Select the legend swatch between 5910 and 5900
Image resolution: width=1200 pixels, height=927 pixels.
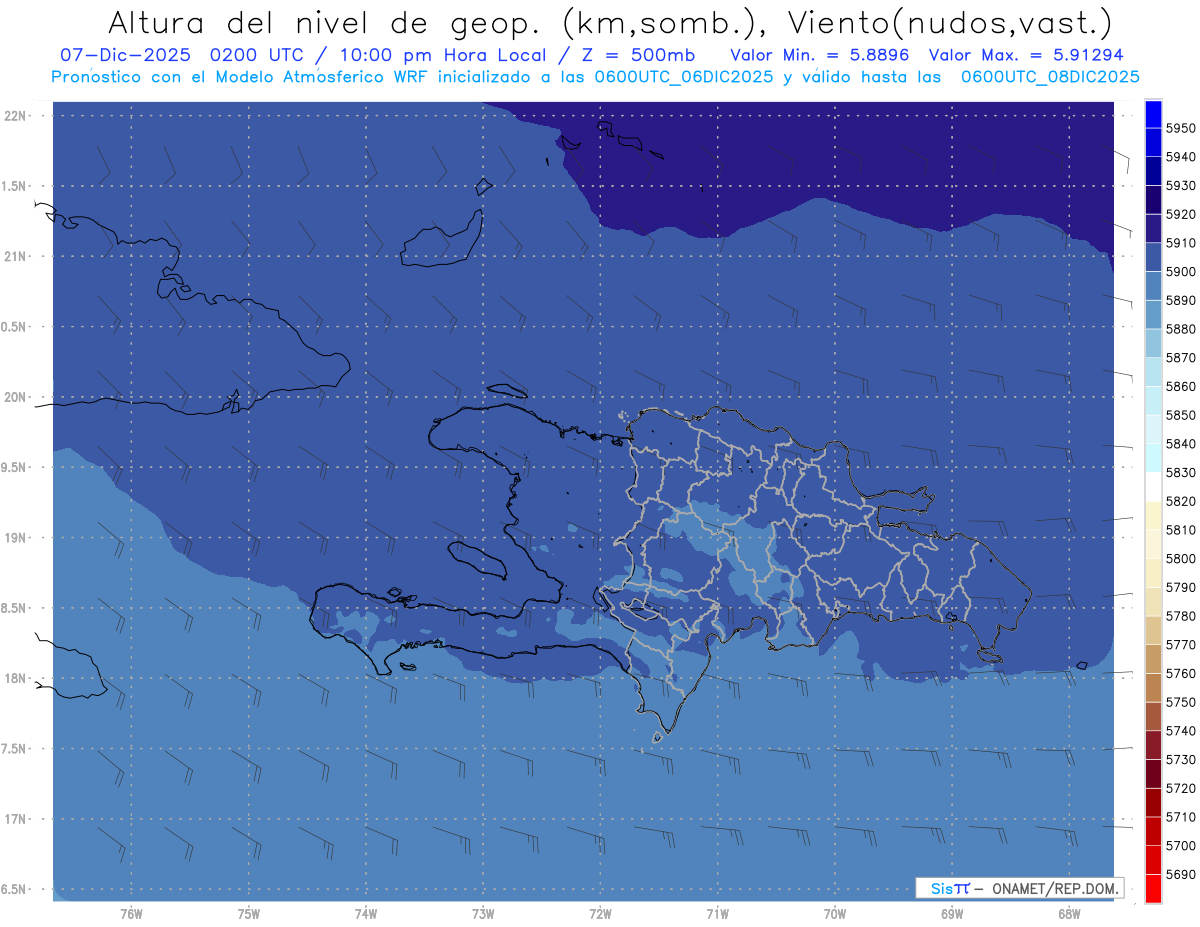[1153, 257]
